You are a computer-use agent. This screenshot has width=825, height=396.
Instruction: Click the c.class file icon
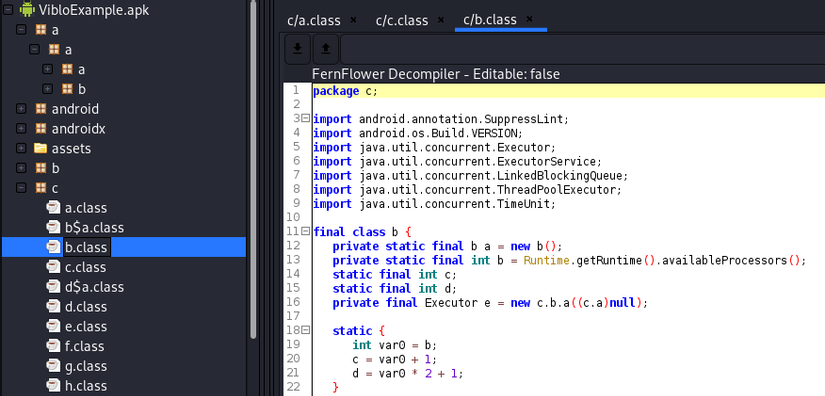click(x=53, y=267)
